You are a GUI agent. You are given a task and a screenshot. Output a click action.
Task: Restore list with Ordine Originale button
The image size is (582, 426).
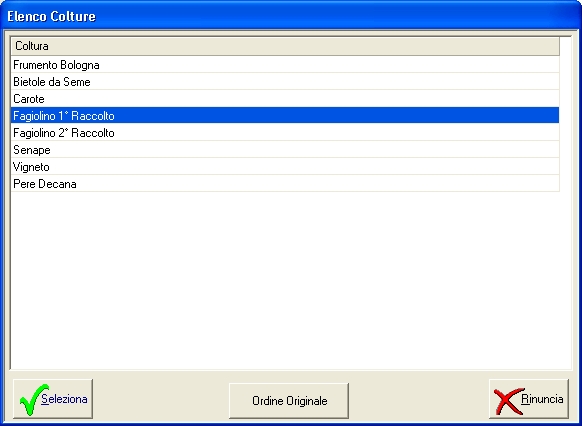point(289,401)
